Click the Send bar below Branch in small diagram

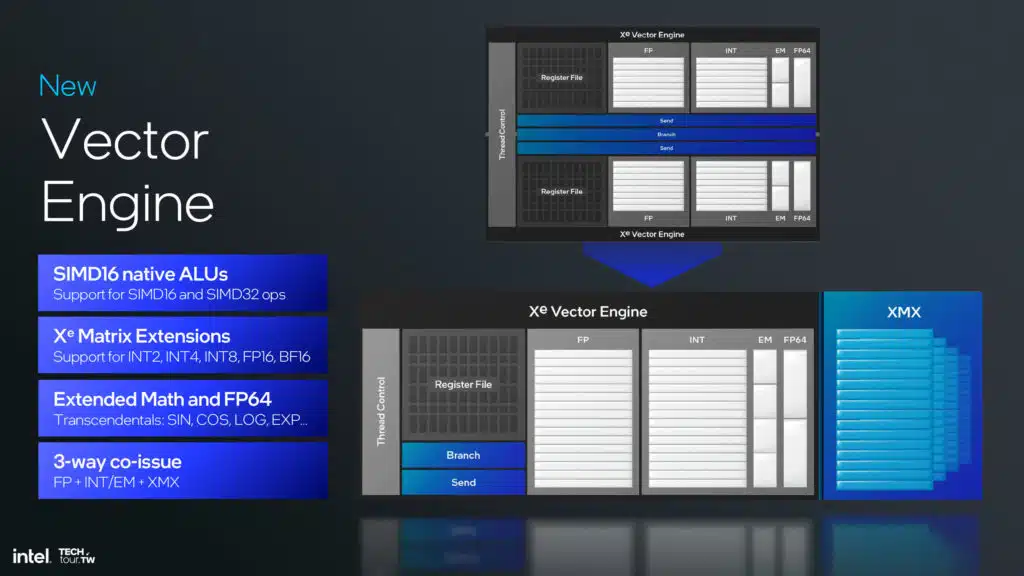click(x=666, y=148)
